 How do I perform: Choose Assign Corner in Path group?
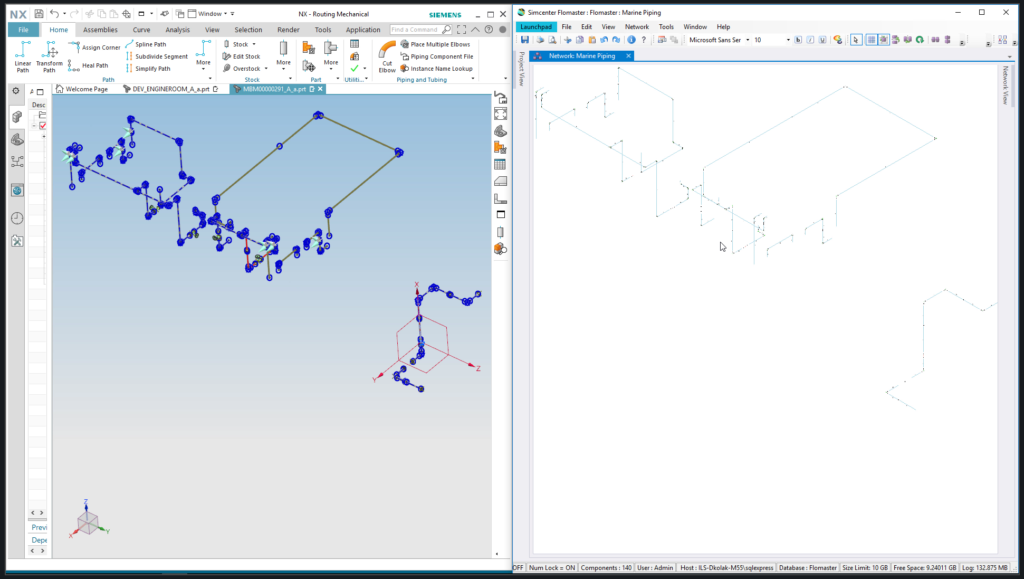(x=97, y=47)
